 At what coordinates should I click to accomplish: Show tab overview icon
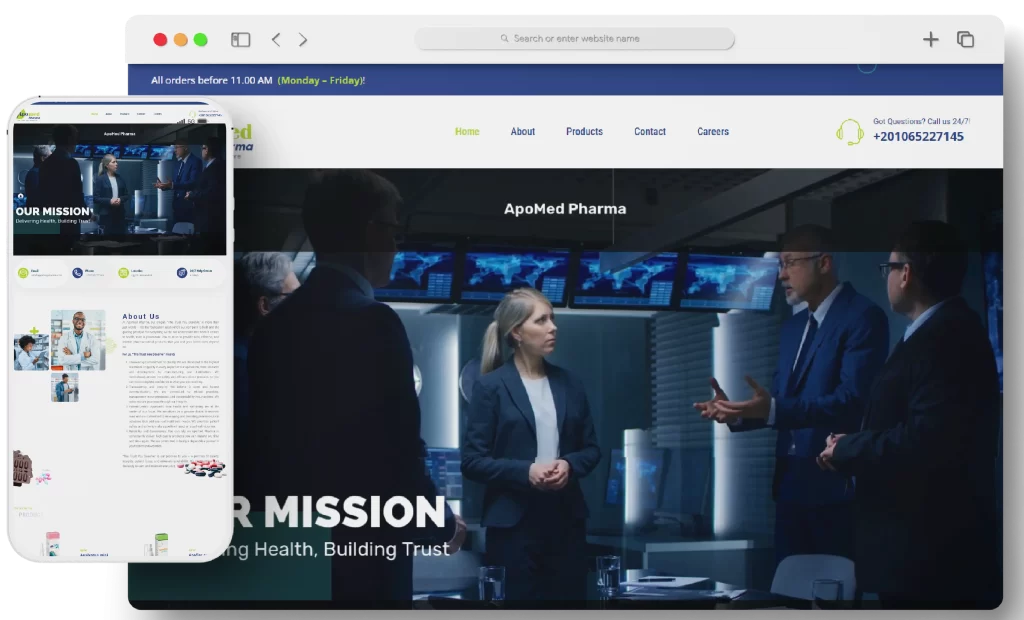965,39
